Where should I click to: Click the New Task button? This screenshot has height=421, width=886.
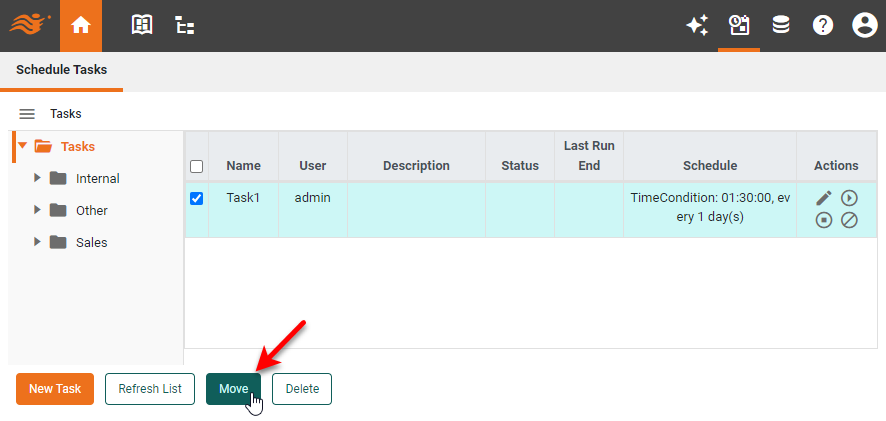[x=55, y=389]
